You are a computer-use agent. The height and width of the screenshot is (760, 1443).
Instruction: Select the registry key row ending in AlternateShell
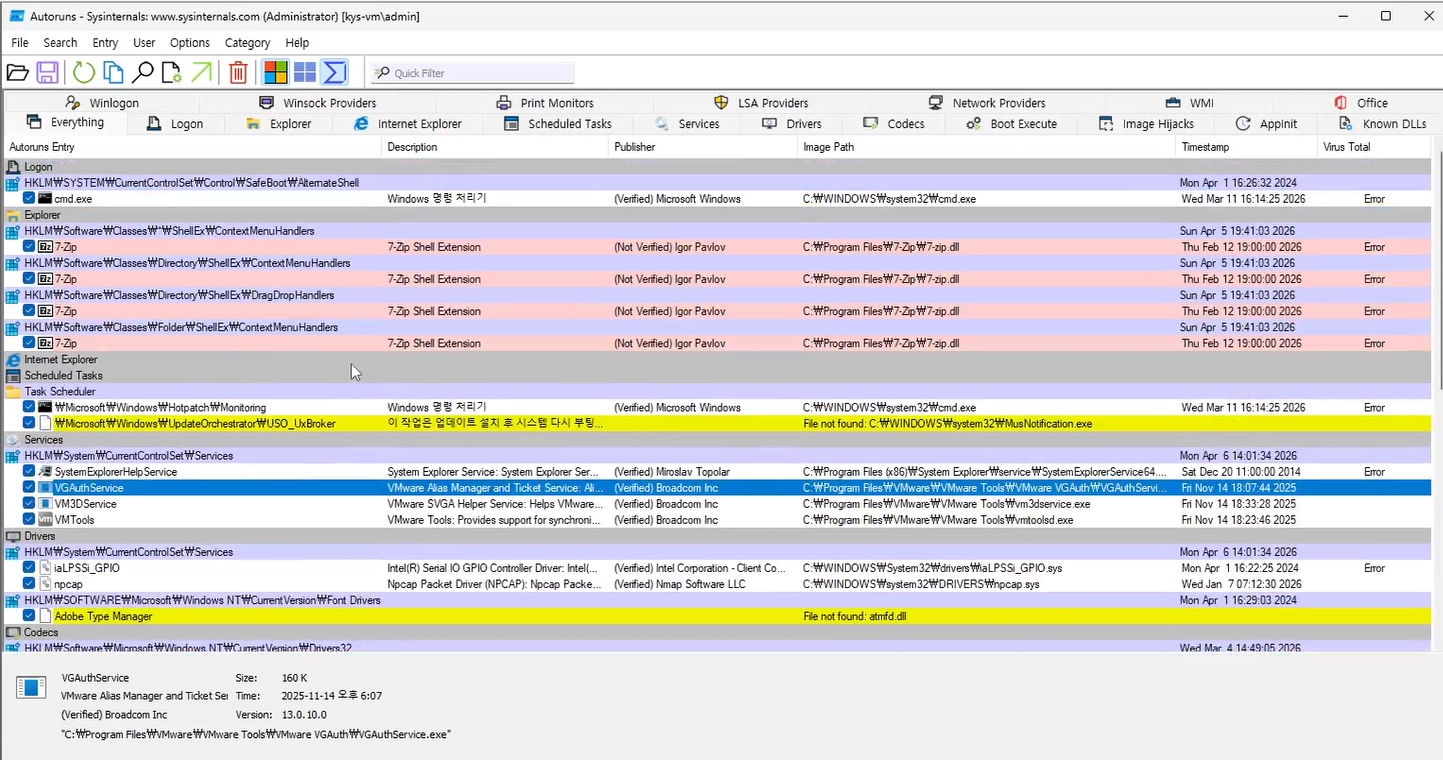coord(718,183)
